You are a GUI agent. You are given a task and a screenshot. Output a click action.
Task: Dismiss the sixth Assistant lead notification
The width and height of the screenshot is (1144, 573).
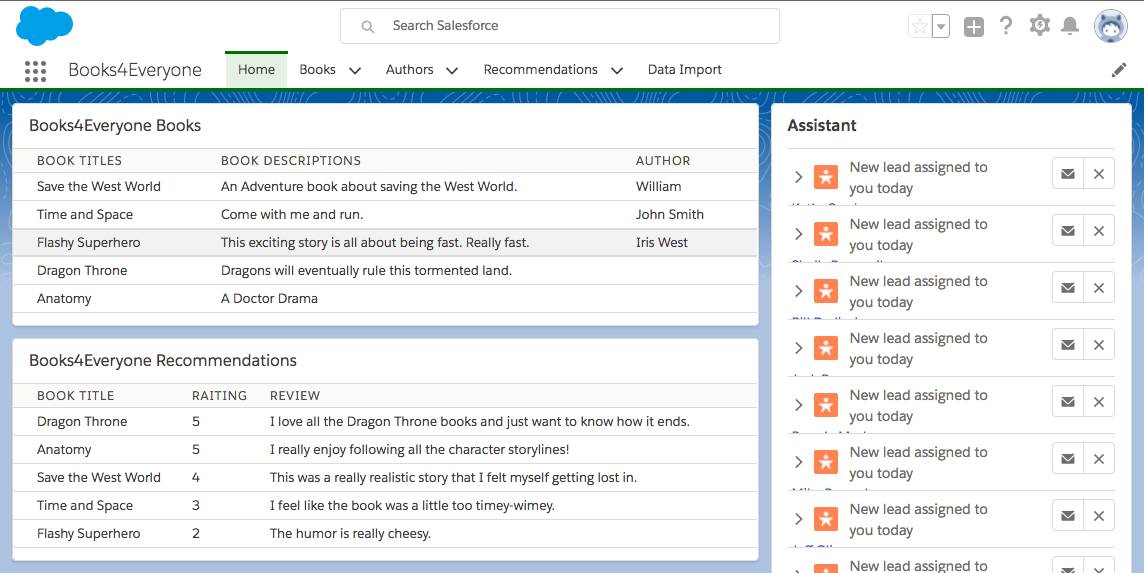pyautogui.click(x=1099, y=458)
